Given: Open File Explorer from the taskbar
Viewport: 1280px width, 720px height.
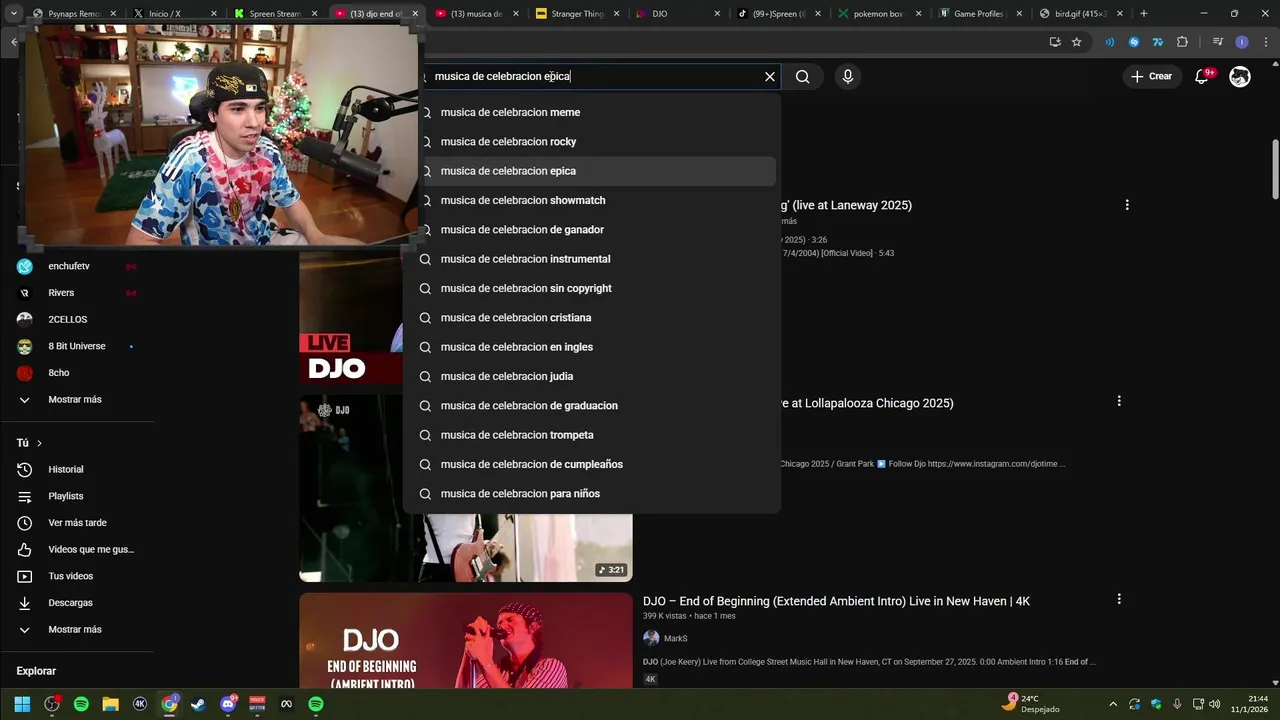Looking at the screenshot, I should pos(110,704).
